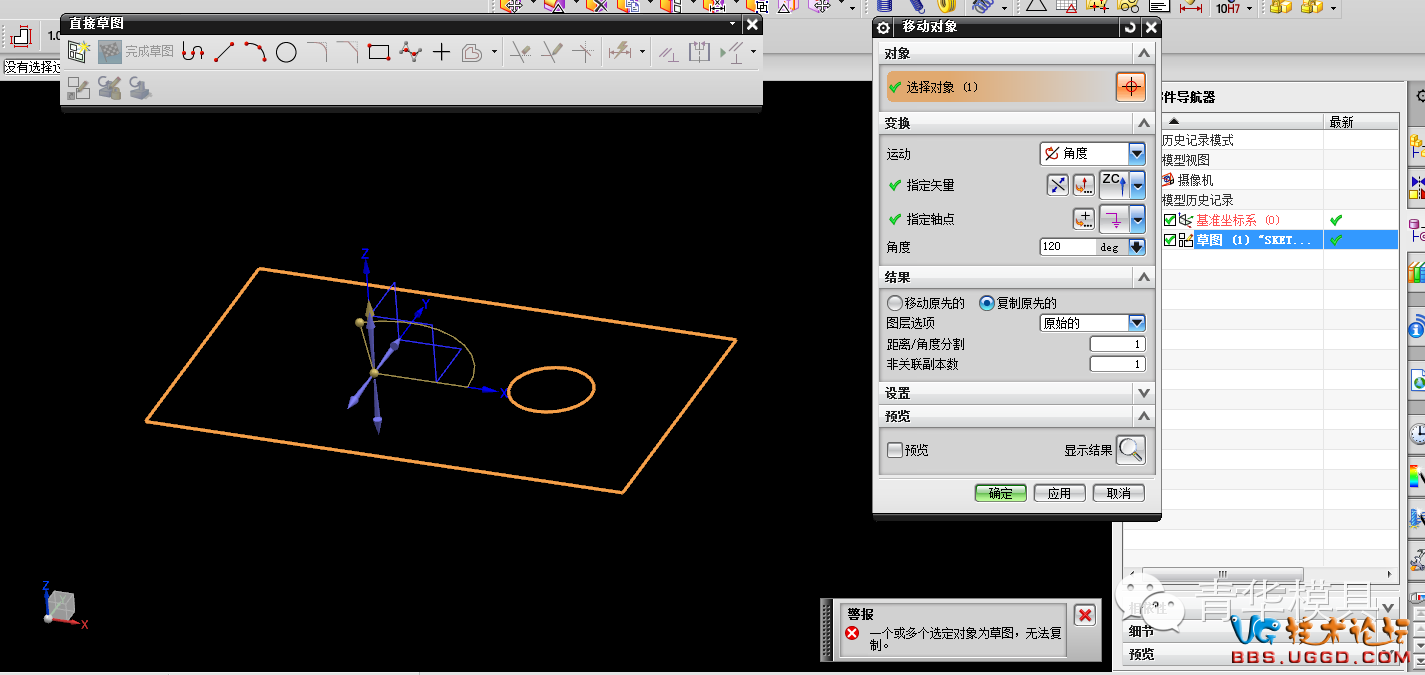This screenshot has height=675, width=1425.
Task: Click the Apply button (应用)
Action: tap(1060, 493)
